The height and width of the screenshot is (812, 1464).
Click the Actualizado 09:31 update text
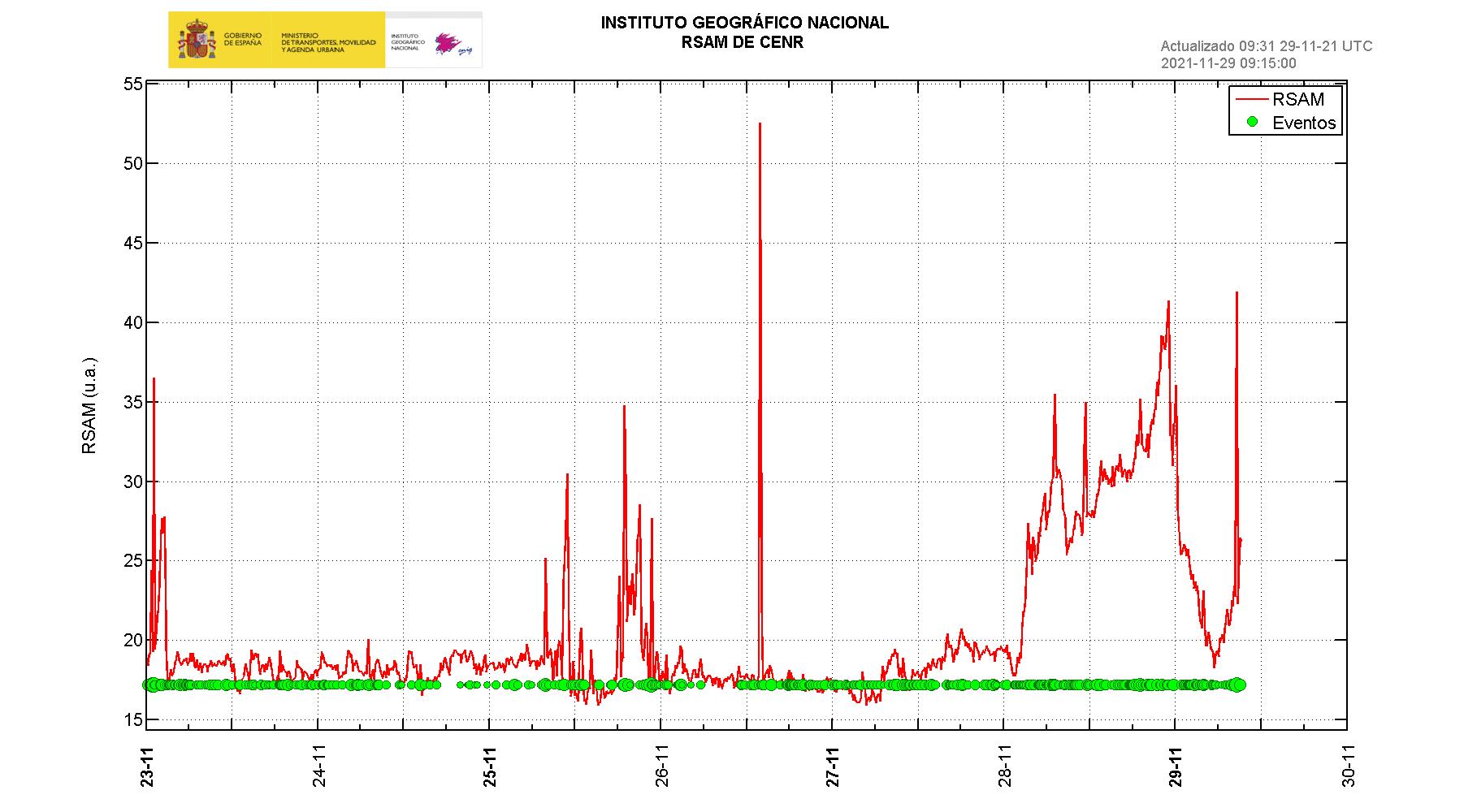(x=1266, y=46)
